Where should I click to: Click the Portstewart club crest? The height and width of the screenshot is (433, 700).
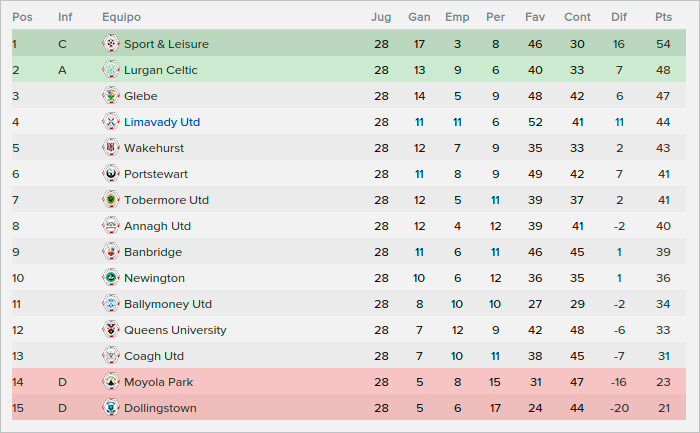(111, 174)
